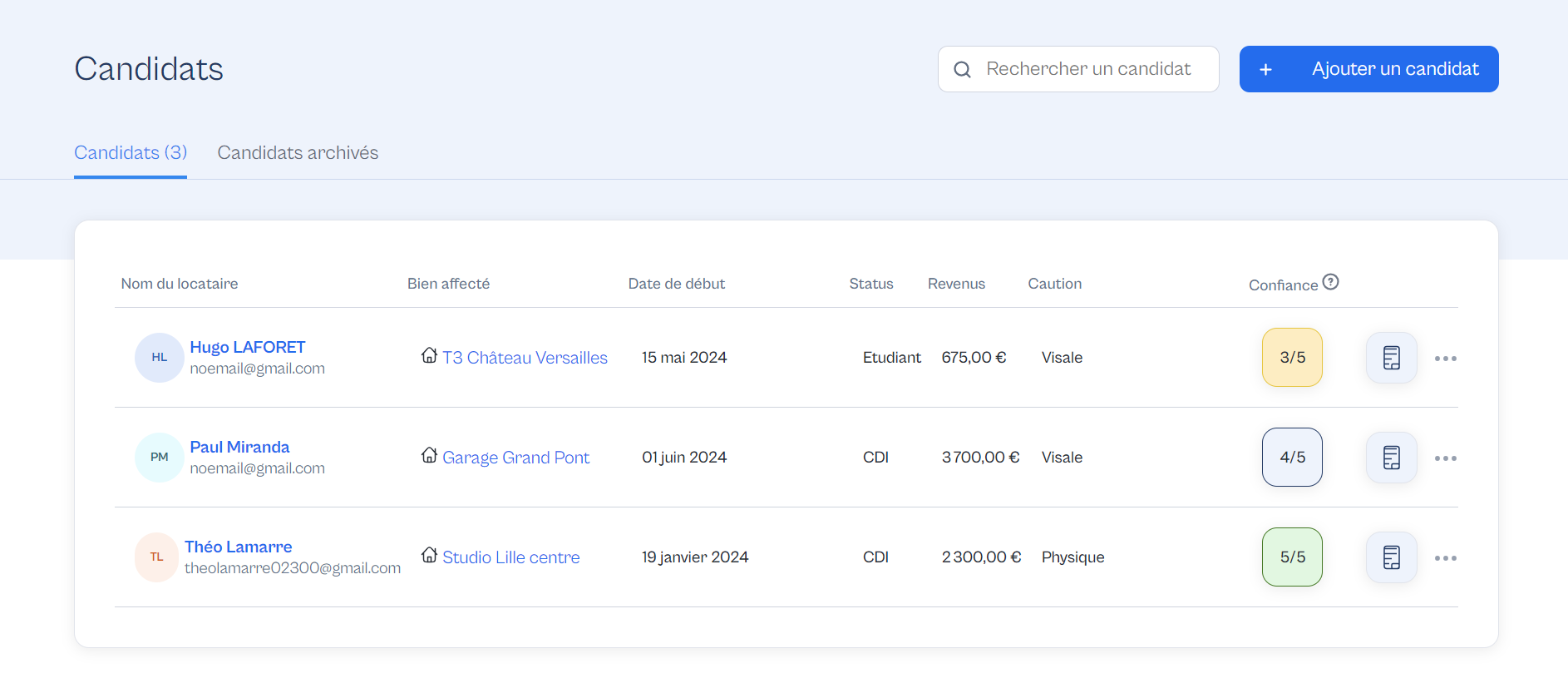Open Studio Lille centre property link
The image size is (1568, 693).
pos(510,557)
